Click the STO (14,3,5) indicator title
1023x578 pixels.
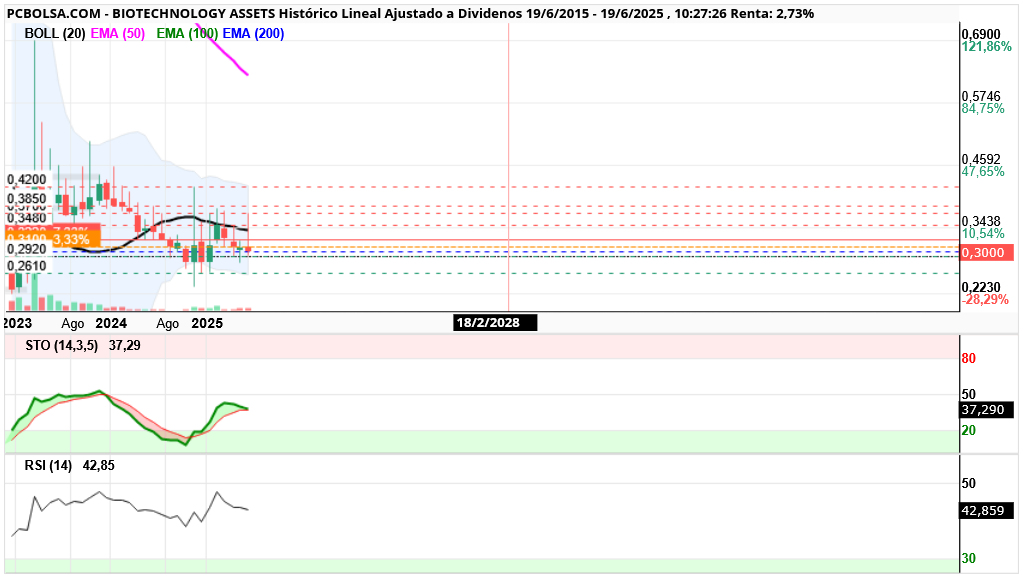pos(62,345)
